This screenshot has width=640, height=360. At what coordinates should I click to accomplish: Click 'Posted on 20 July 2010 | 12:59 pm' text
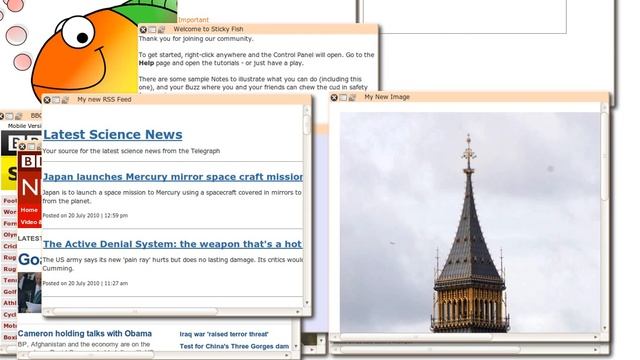pyautogui.click(x=85, y=216)
